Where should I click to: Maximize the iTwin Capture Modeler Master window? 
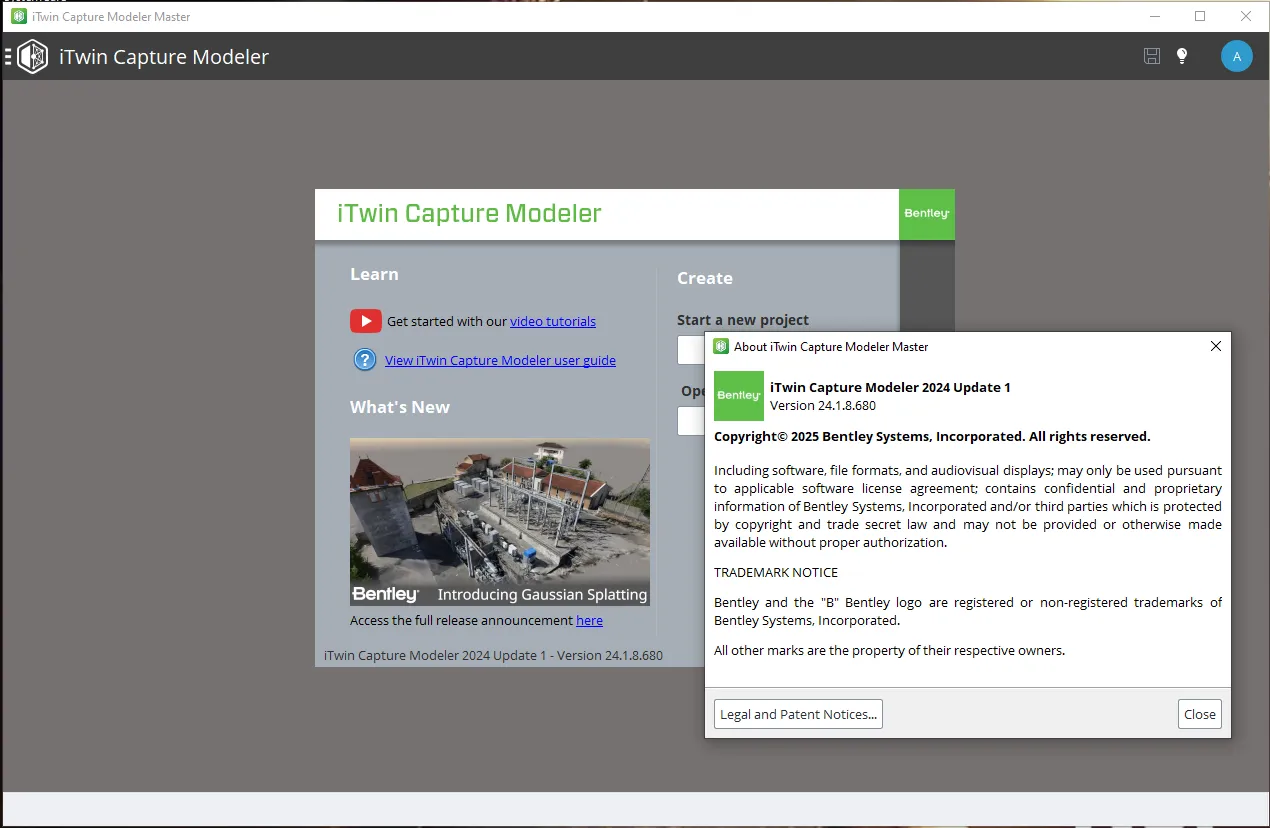[1200, 16]
